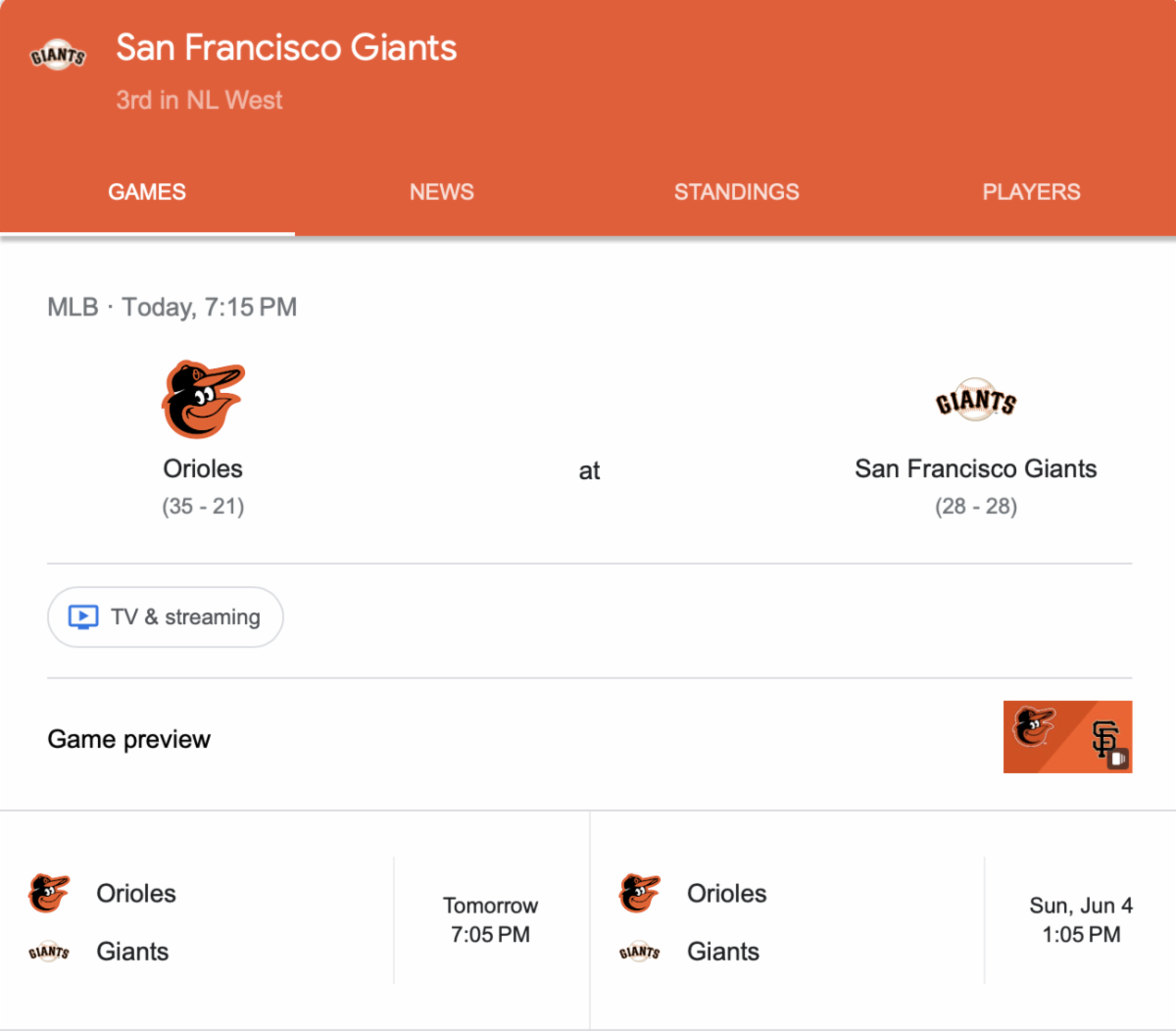Click Orioles logo in Sunday's game card
The height and width of the screenshot is (1031, 1176).
pos(640,893)
